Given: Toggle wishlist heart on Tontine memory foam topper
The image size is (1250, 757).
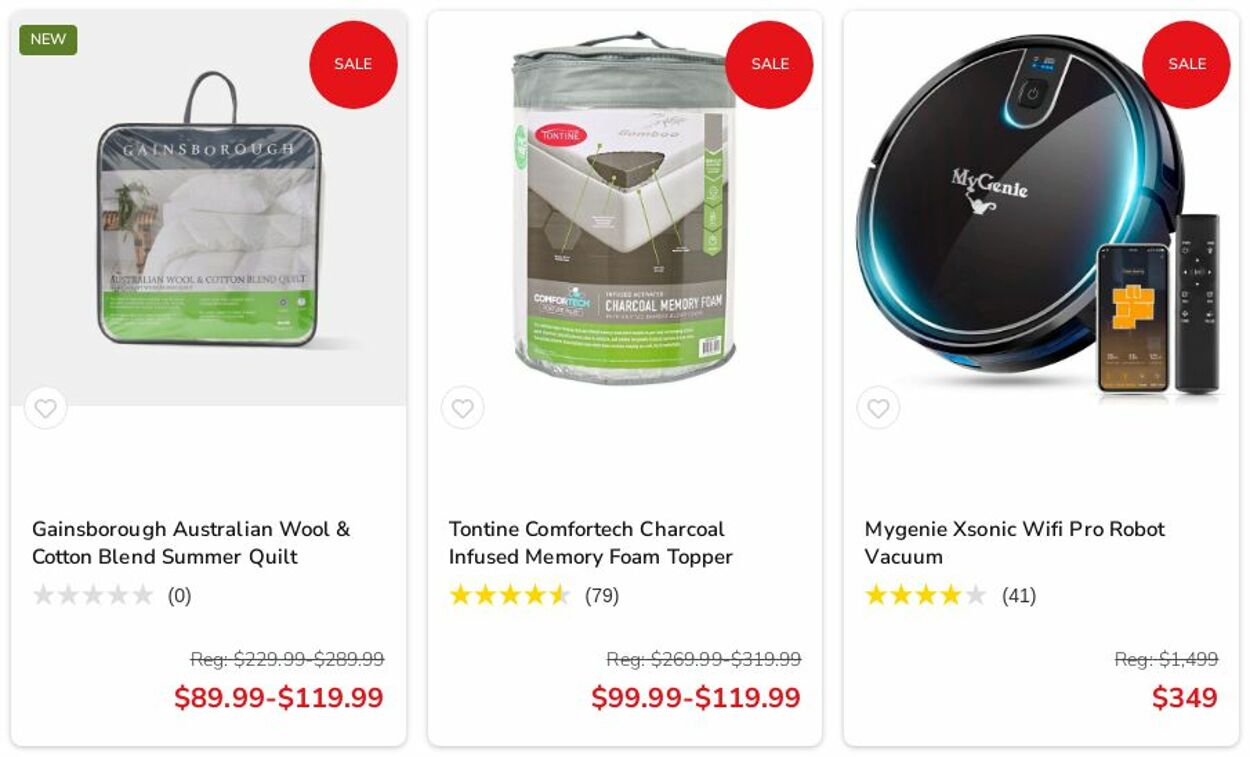Looking at the screenshot, I should coord(462,408).
